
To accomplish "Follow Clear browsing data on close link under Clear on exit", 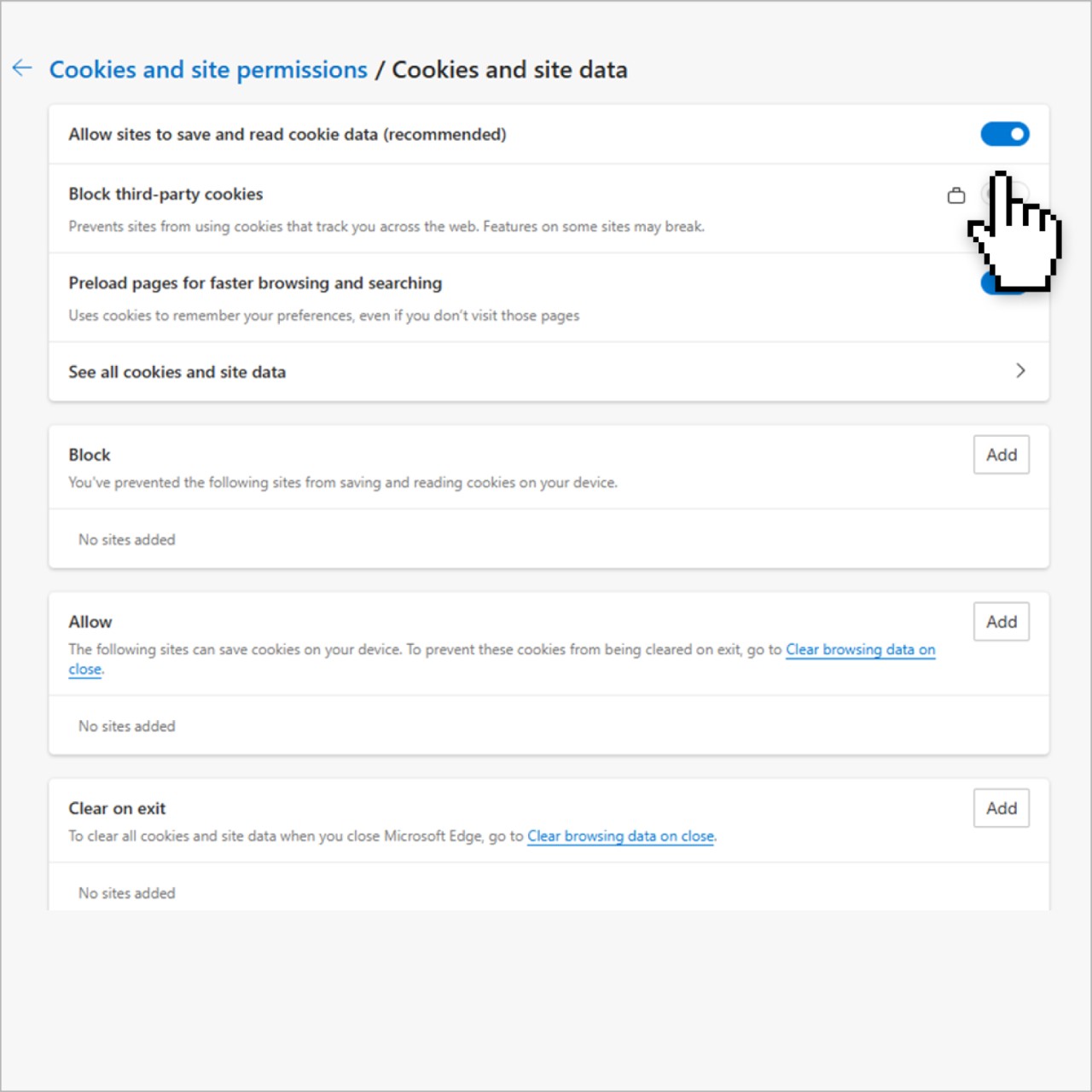I will point(620,836).
